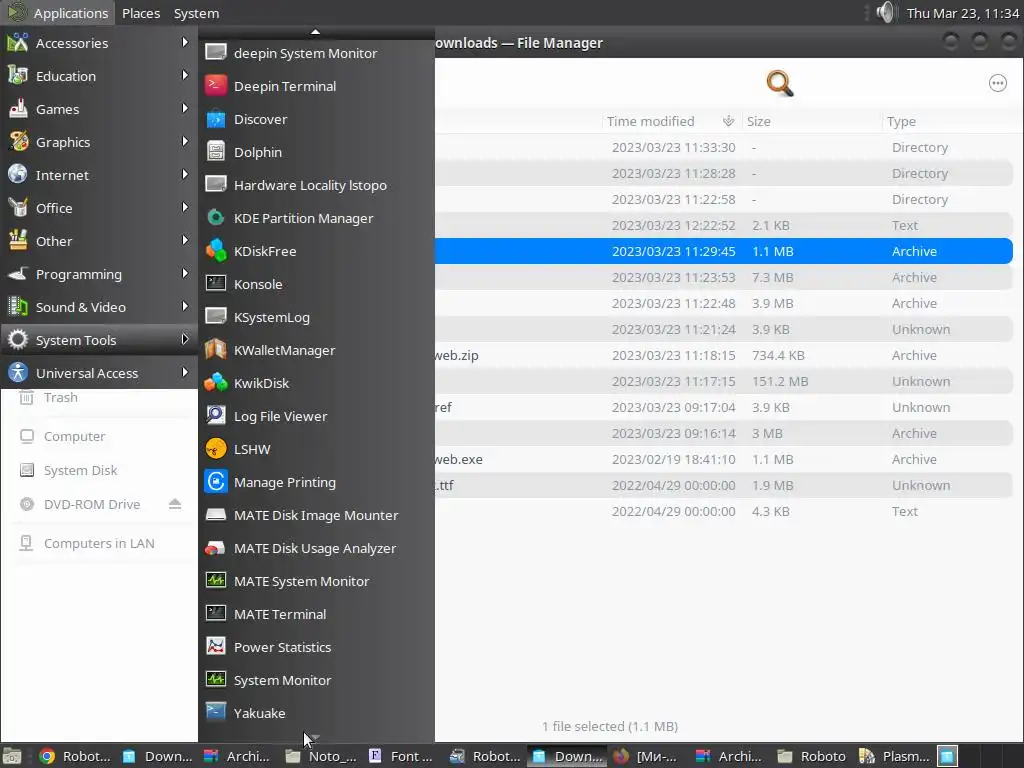Open Manage Printing entry
The image size is (1024, 768).
click(x=316, y=482)
